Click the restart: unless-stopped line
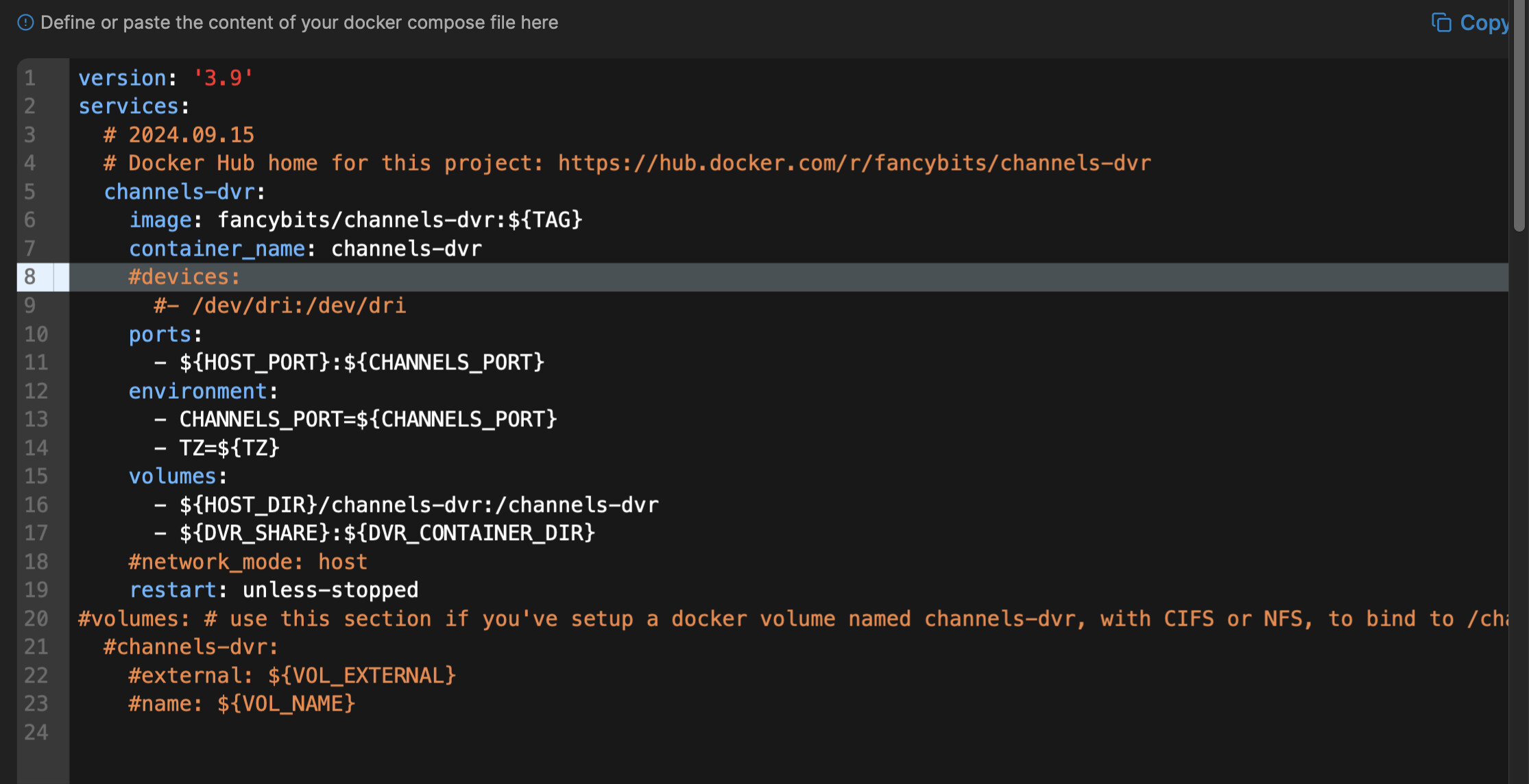This screenshot has width=1529, height=784. pyautogui.click(x=274, y=590)
